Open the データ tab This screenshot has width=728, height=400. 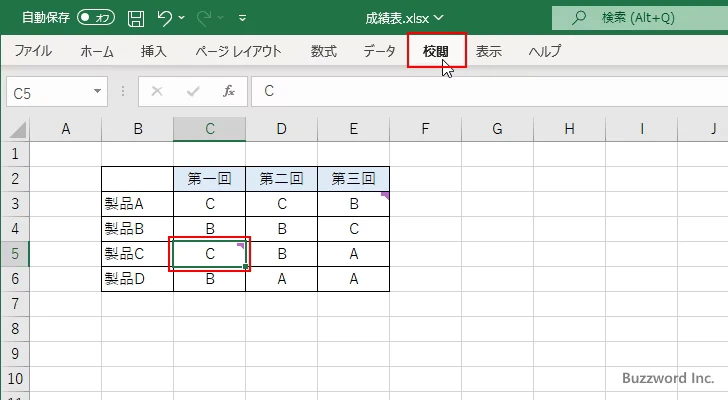coord(379,51)
